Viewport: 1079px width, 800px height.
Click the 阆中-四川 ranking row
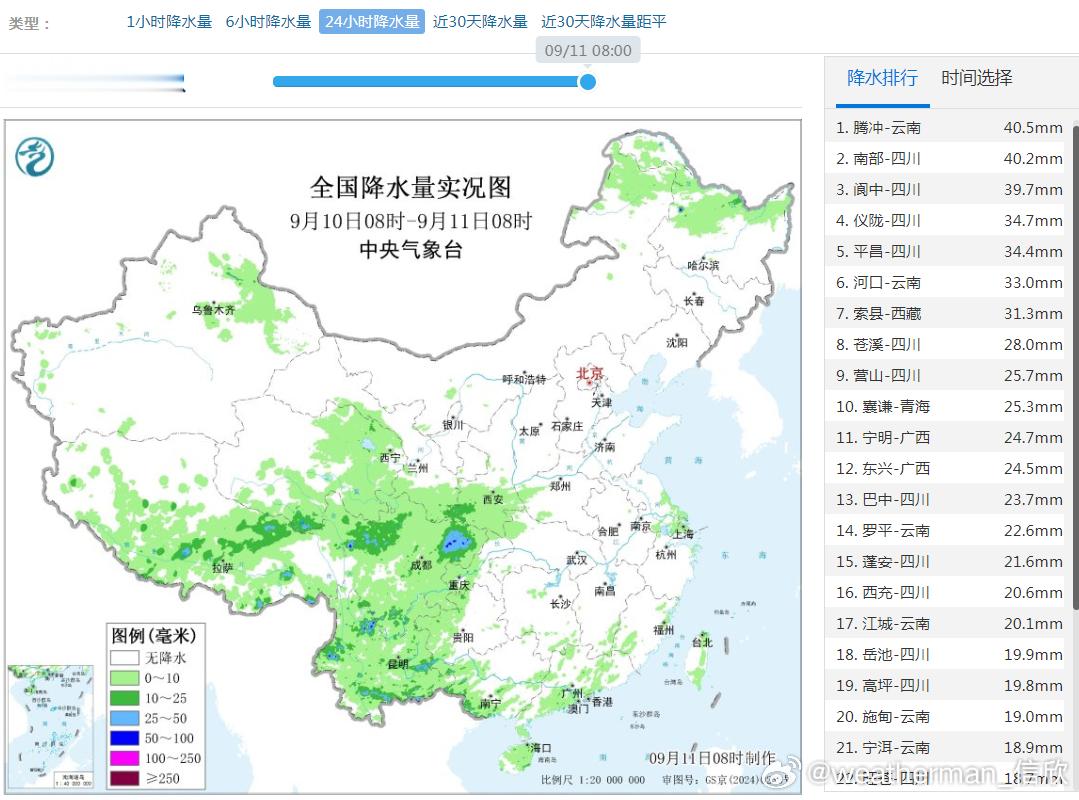click(950, 190)
